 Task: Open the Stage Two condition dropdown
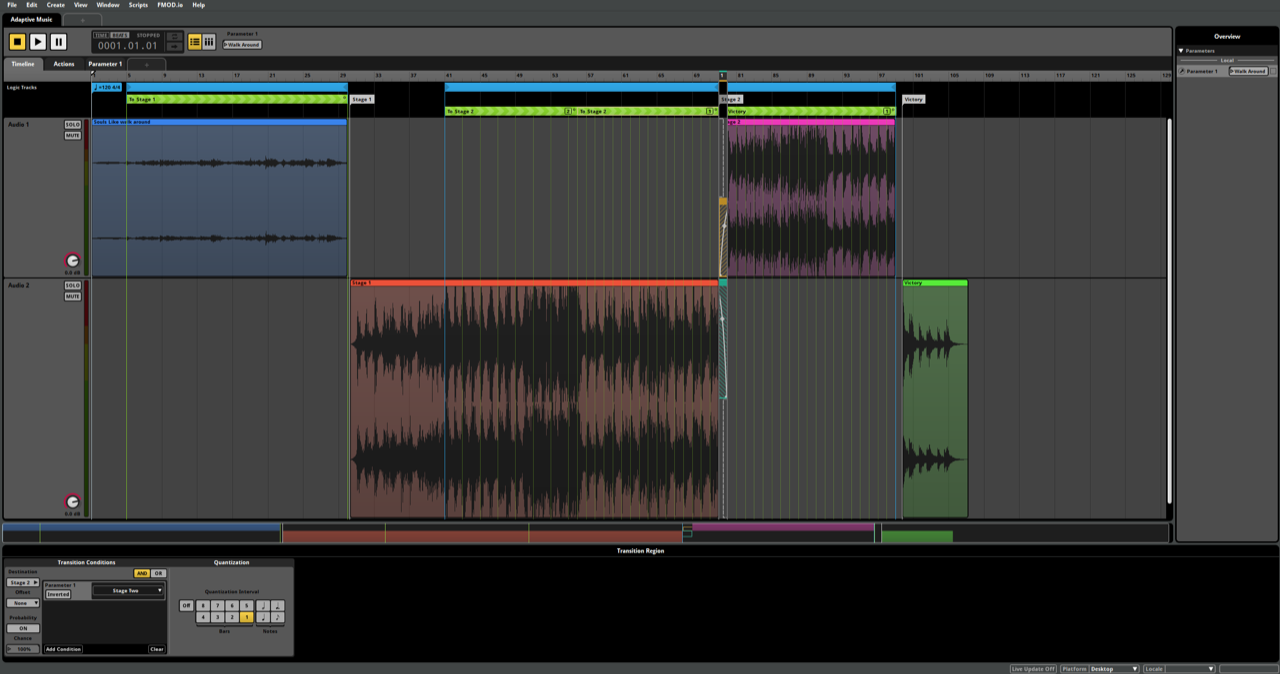click(x=127, y=591)
